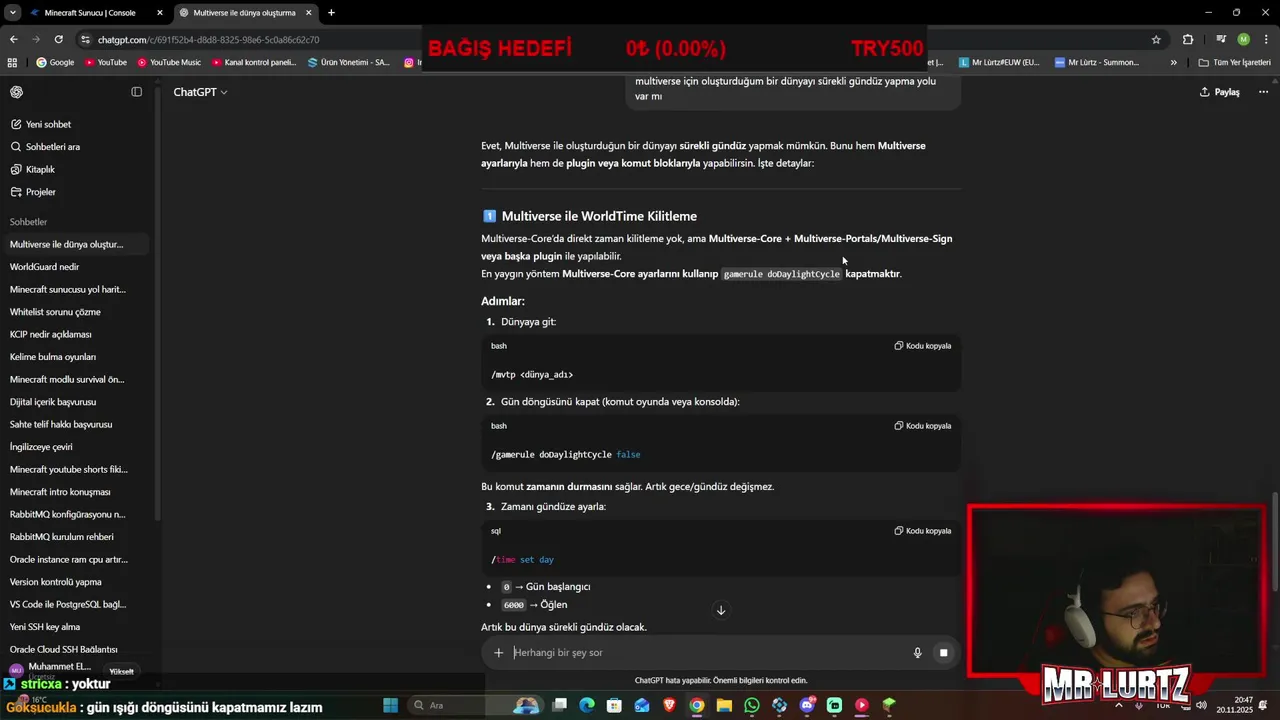Viewport: 1280px width, 720px height.
Task: Open Brave browser from the taskbar
Action: click(x=669, y=705)
